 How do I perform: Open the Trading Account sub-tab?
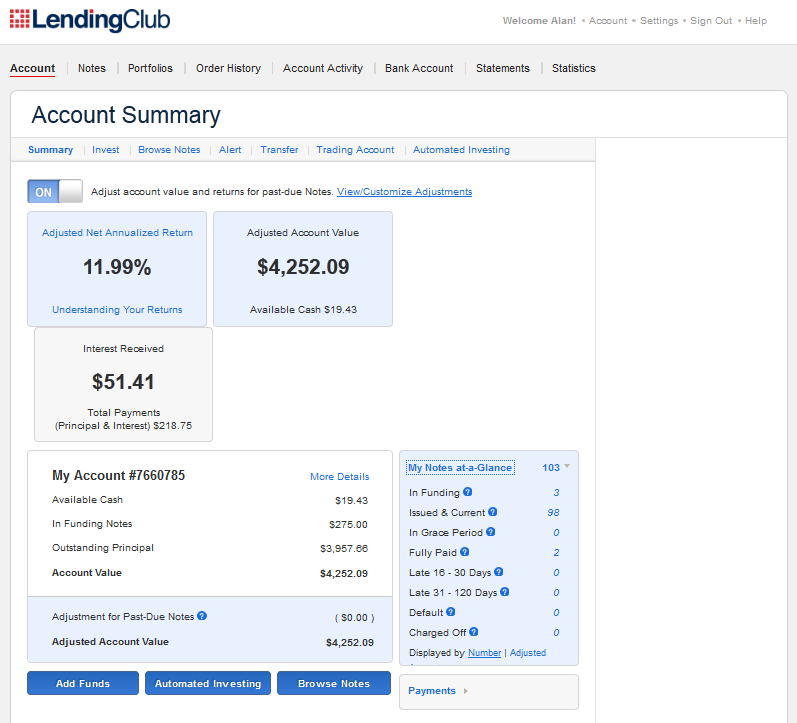(x=355, y=150)
